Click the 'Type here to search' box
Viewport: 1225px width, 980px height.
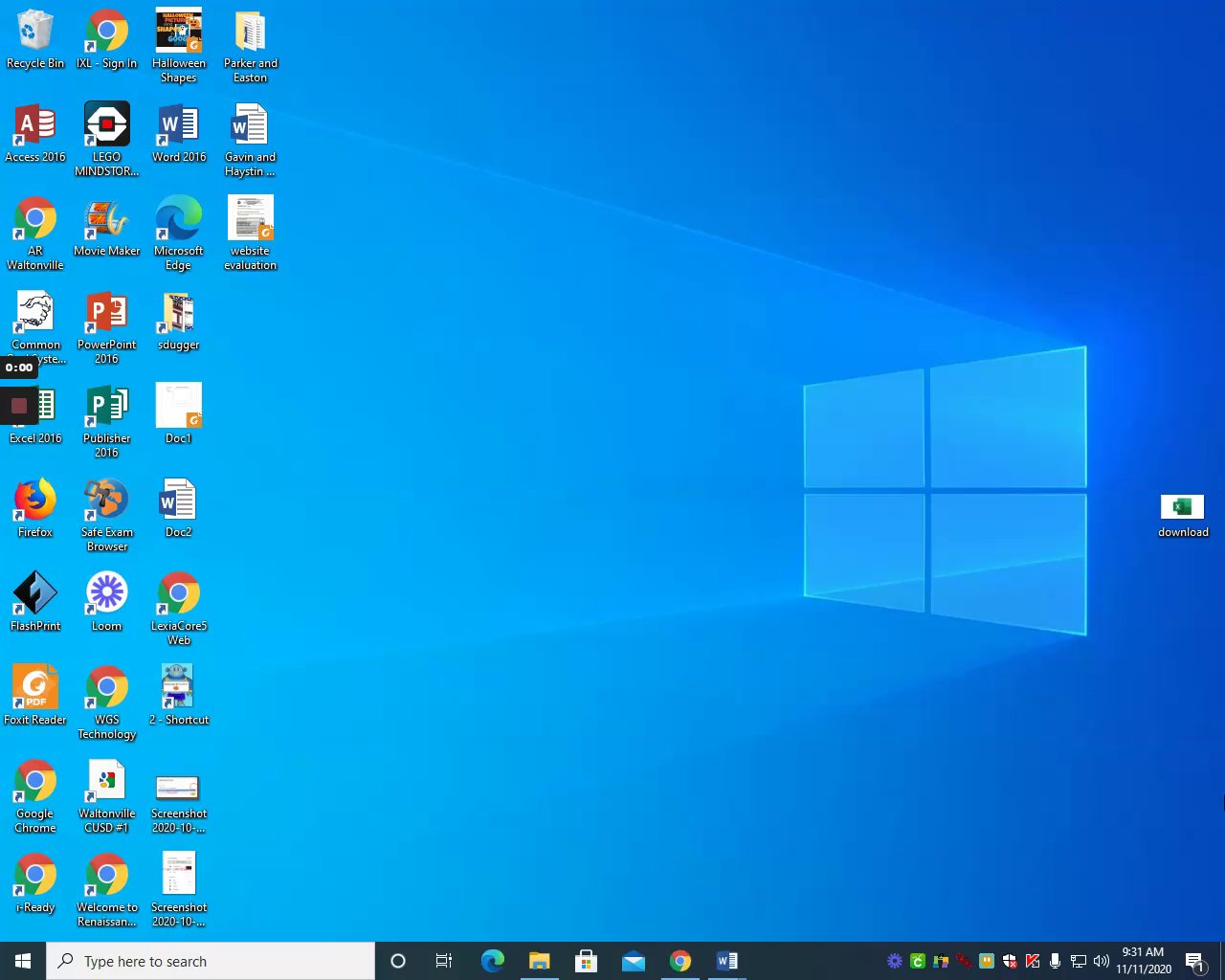(x=211, y=961)
